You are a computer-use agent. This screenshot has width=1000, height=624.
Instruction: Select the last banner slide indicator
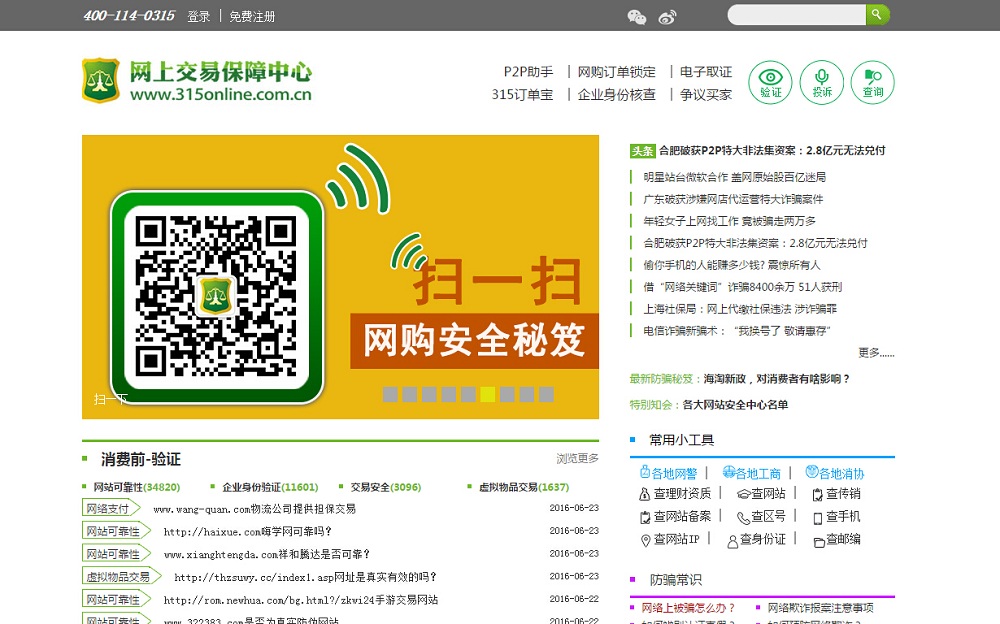[547, 394]
